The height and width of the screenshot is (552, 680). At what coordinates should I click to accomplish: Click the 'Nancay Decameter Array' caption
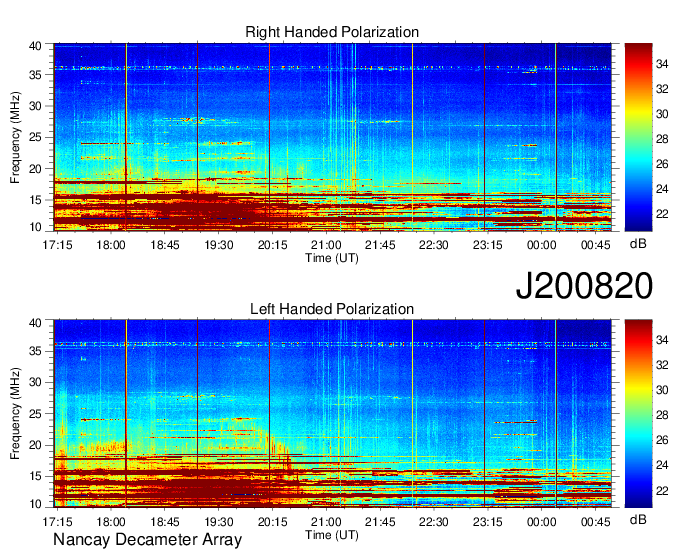tap(147, 540)
